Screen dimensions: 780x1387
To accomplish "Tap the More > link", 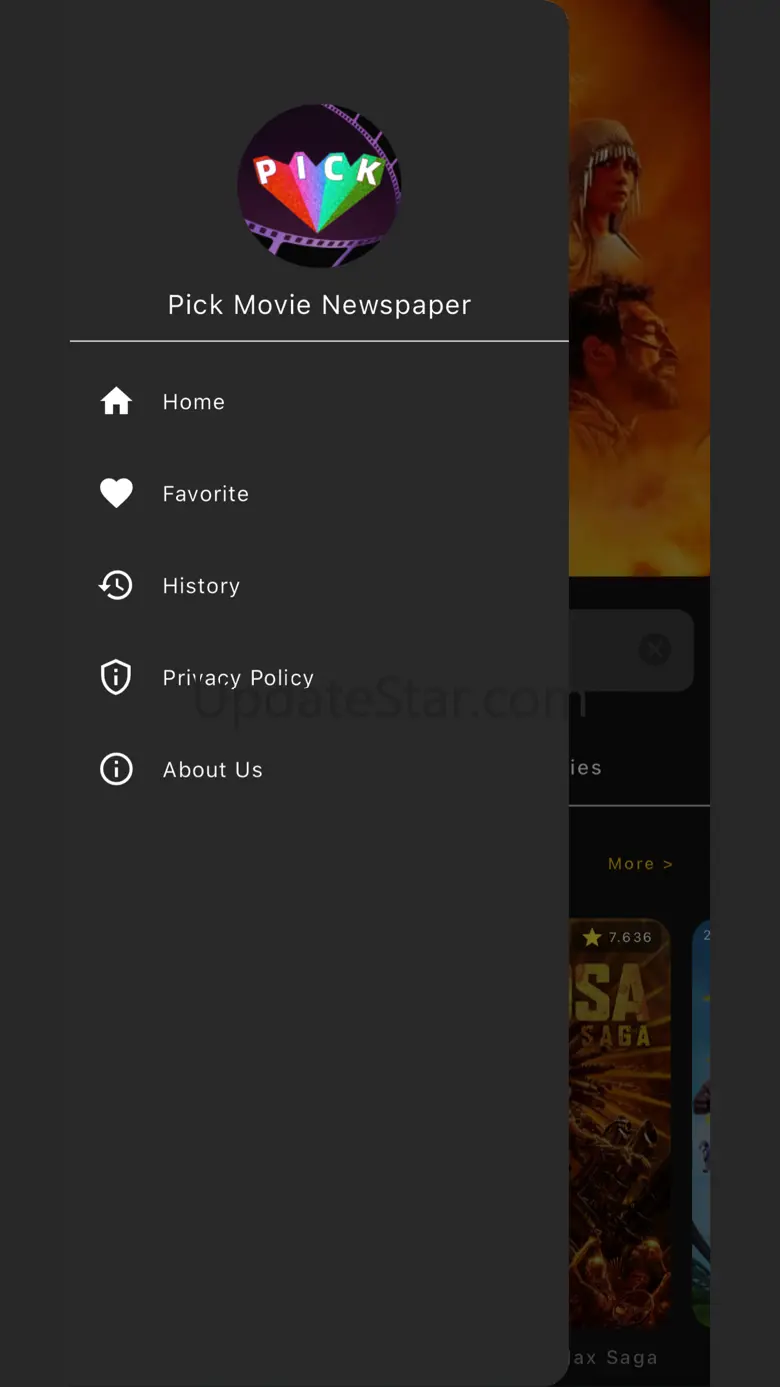I will tap(640, 863).
